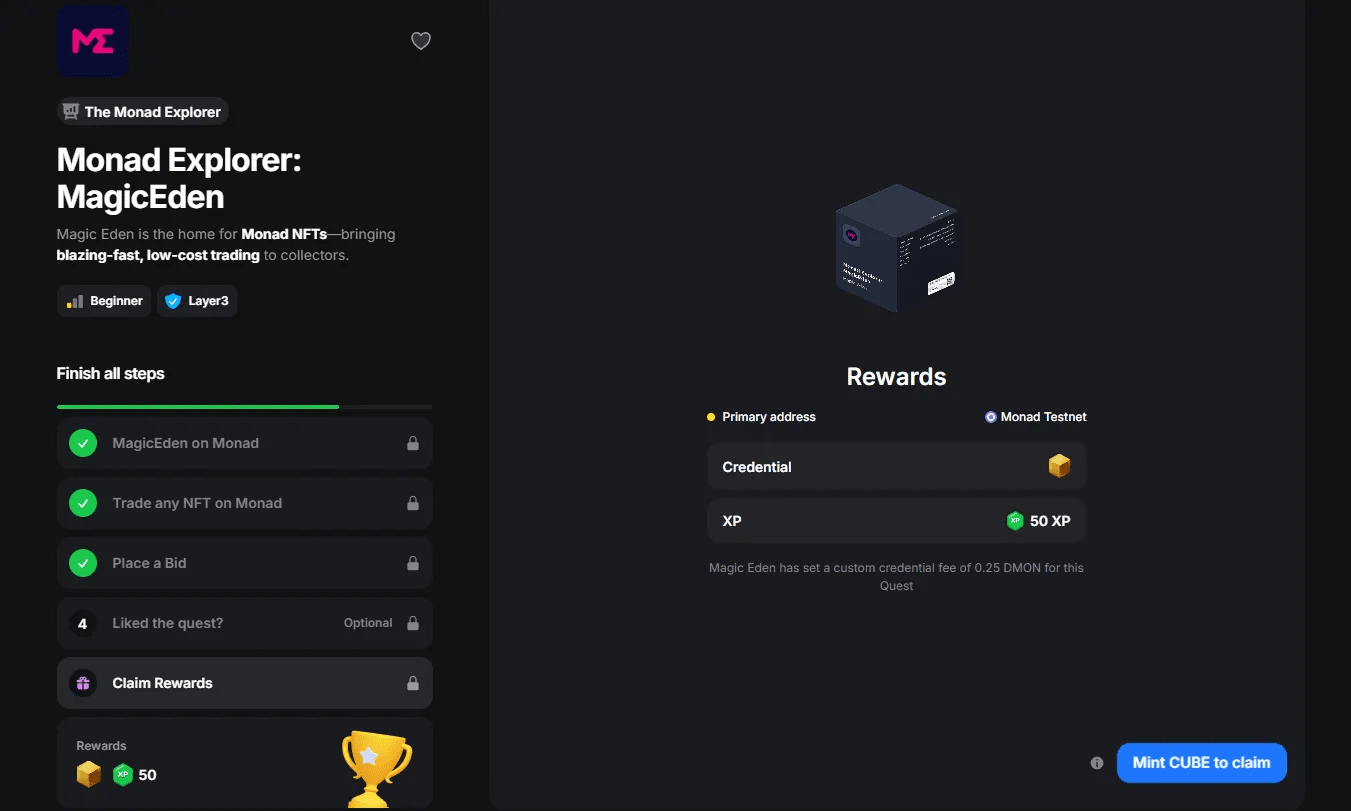Click lock icon on MagicEden on Monad row
The width and height of the screenshot is (1351, 811).
[x=412, y=443]
